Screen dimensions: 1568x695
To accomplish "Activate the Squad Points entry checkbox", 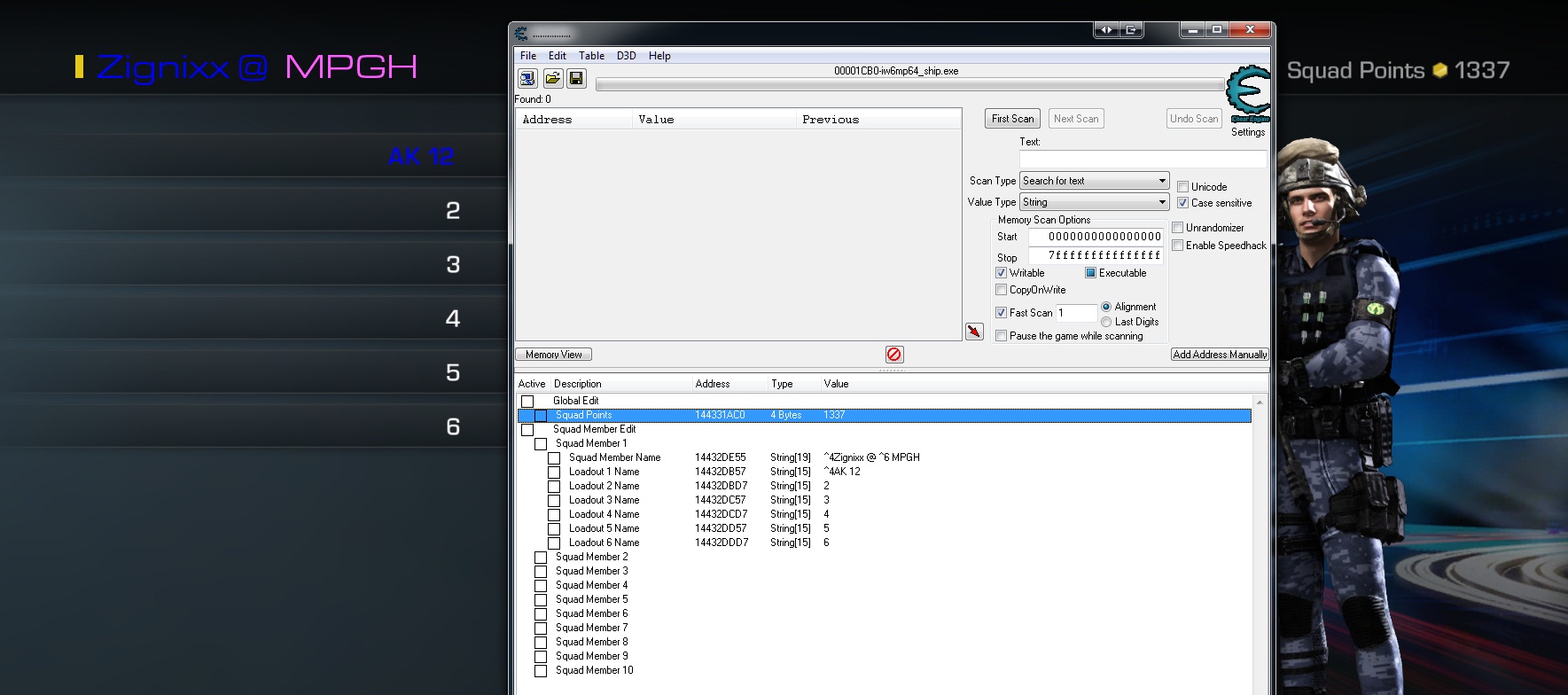I will (541, 416).
